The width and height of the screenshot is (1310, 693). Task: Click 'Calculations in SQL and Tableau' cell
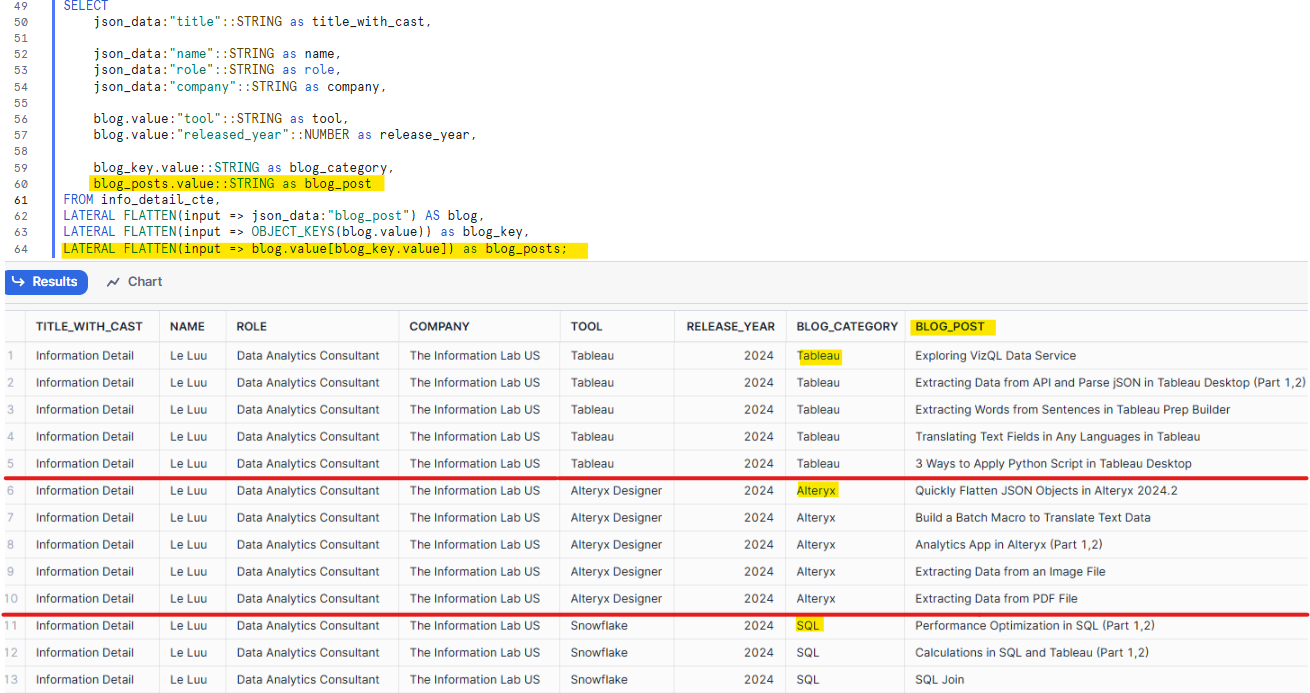[x=1031, y=653]
